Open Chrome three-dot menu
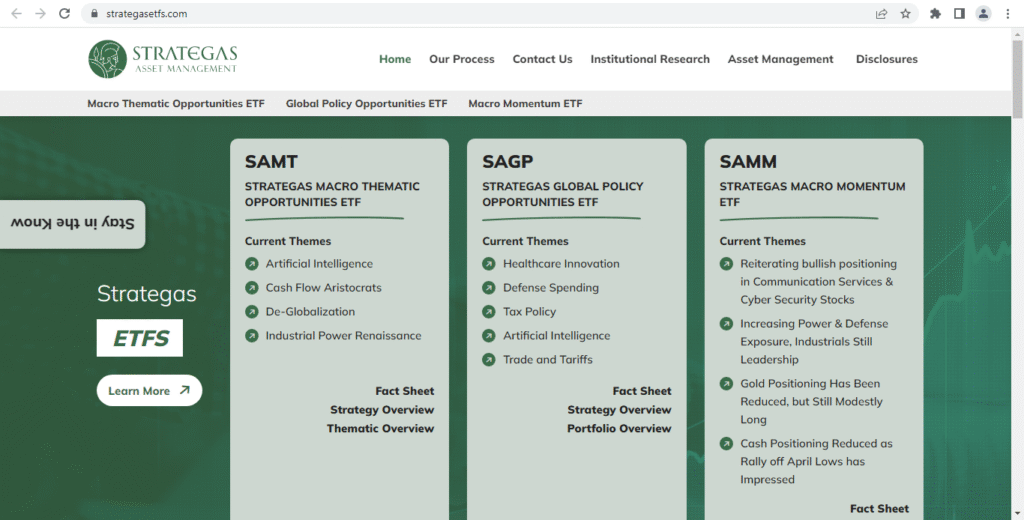 1007,14
